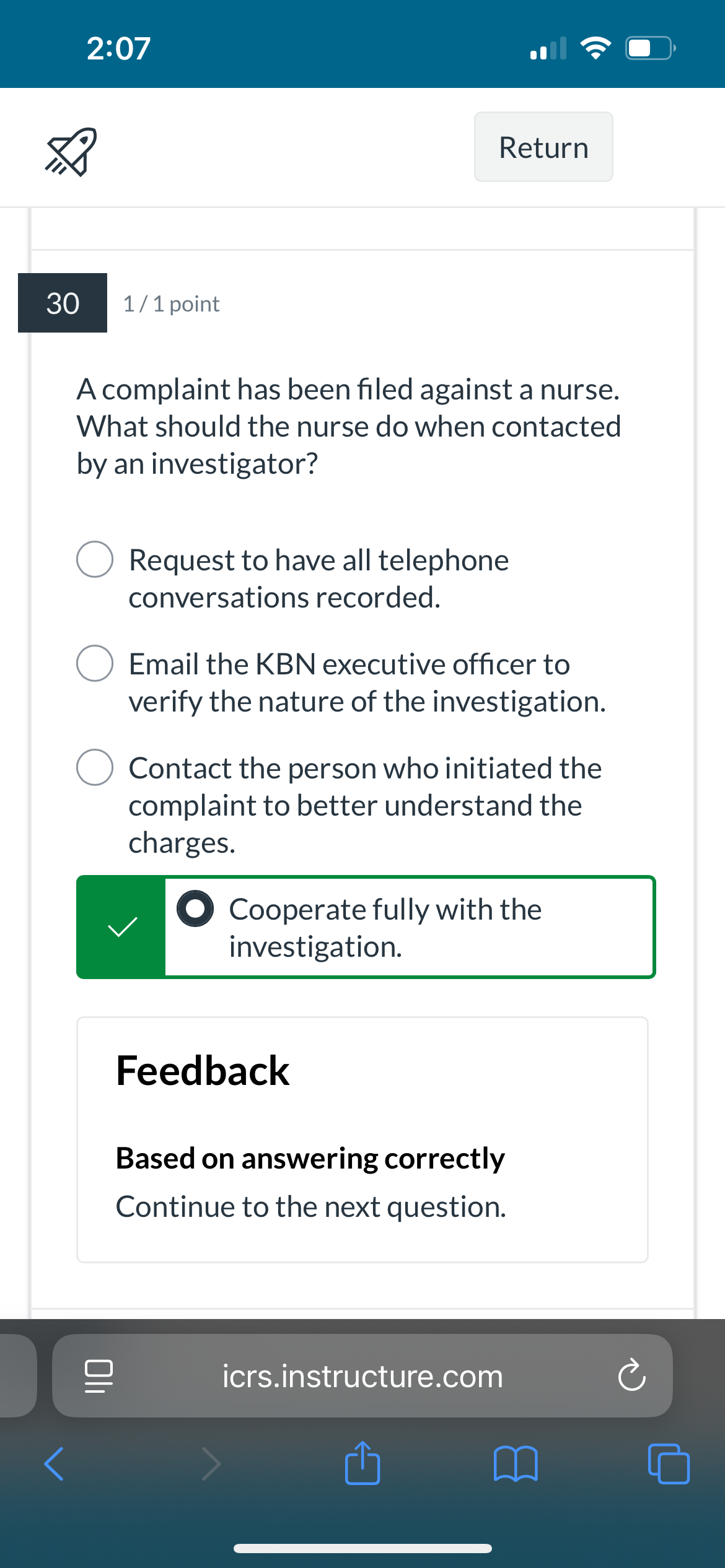
Task: Tap the battery indicator in status bar
Action: point(650,48)
